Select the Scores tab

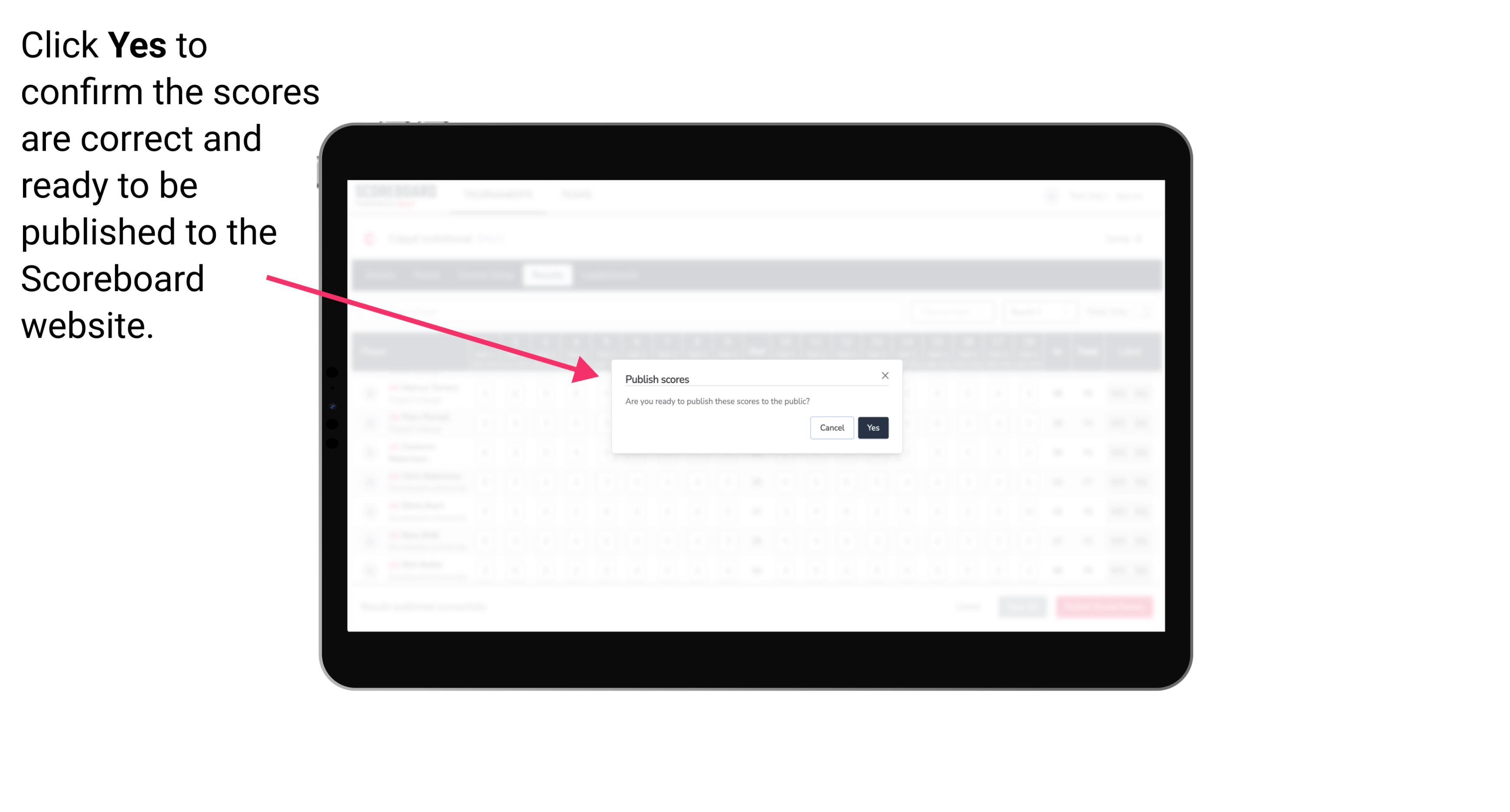tap(549, 276)
